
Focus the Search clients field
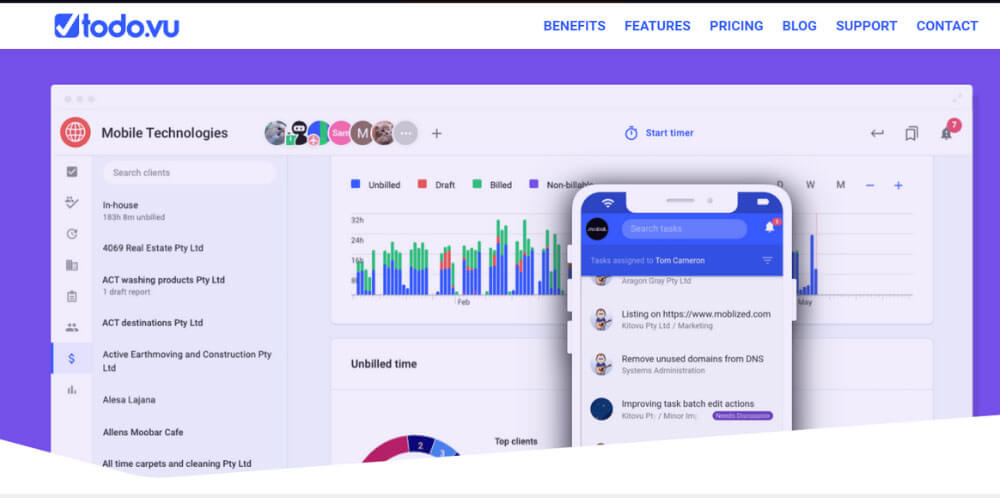pos(189,172)
